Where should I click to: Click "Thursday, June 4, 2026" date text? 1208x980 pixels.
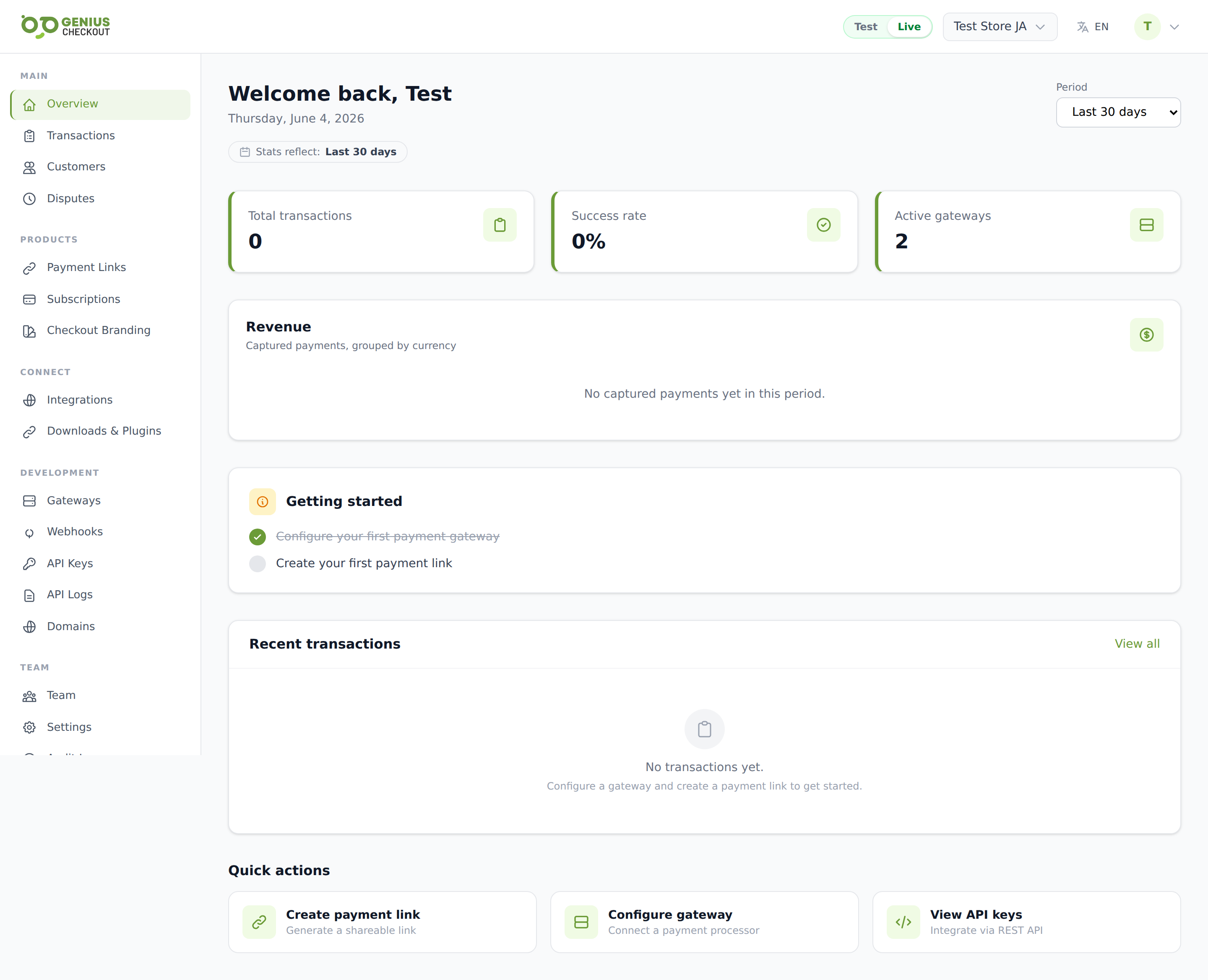click(x=296, y=119)
